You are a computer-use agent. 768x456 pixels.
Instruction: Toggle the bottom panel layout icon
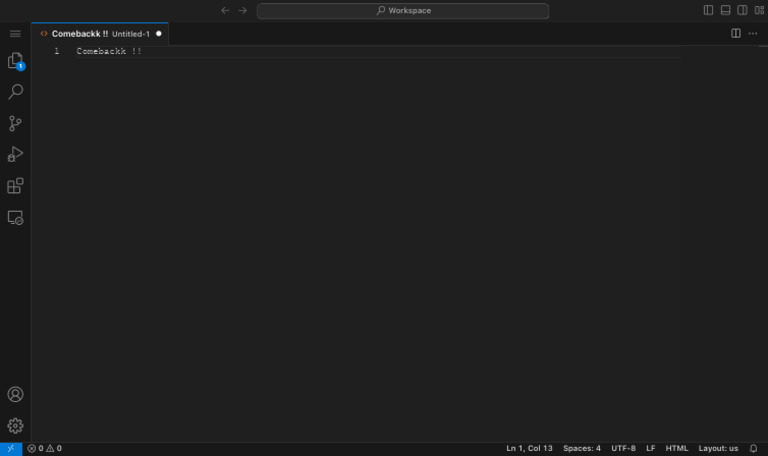[725, 10]
